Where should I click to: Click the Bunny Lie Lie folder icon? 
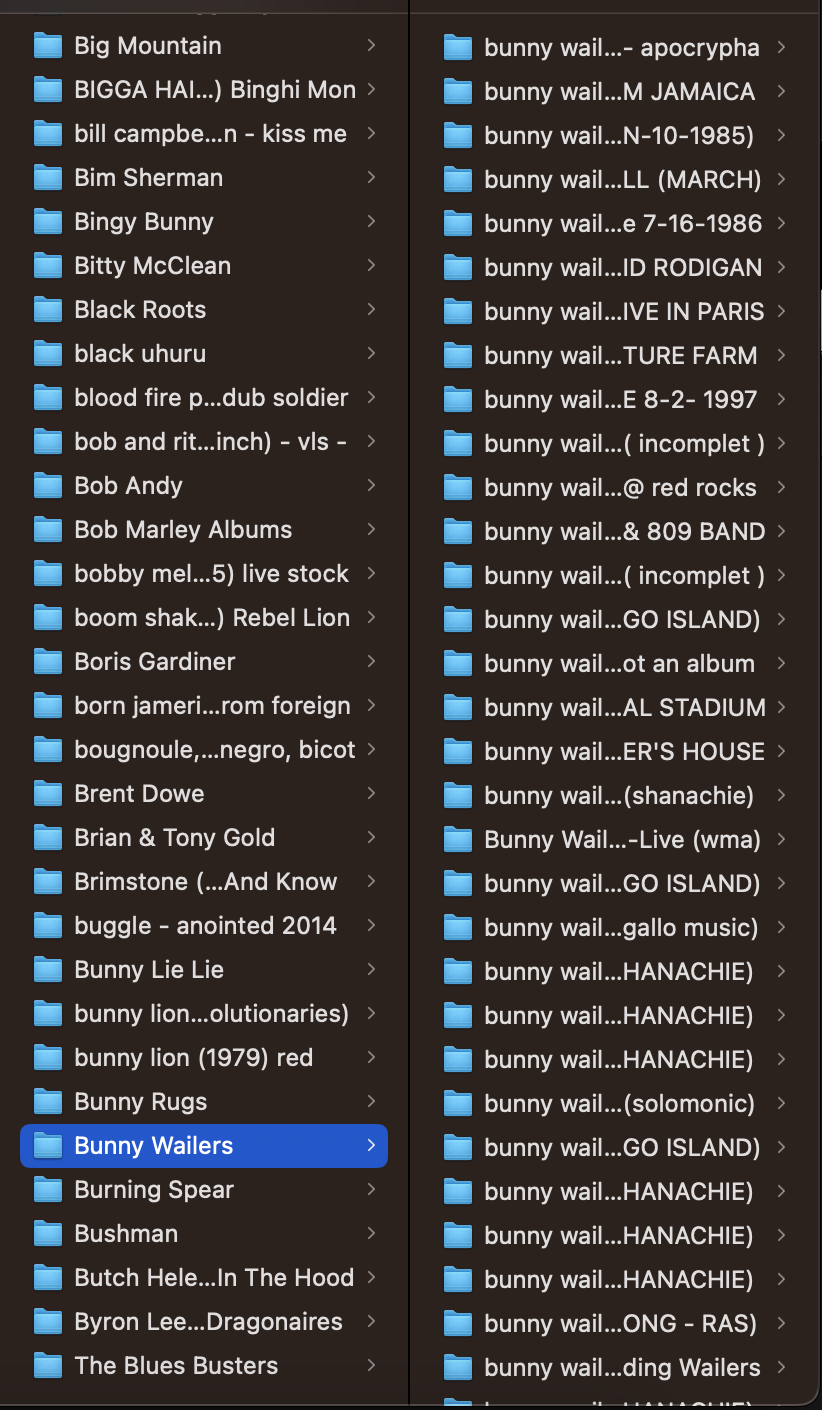pyautogui.click(x=48, y=970)
